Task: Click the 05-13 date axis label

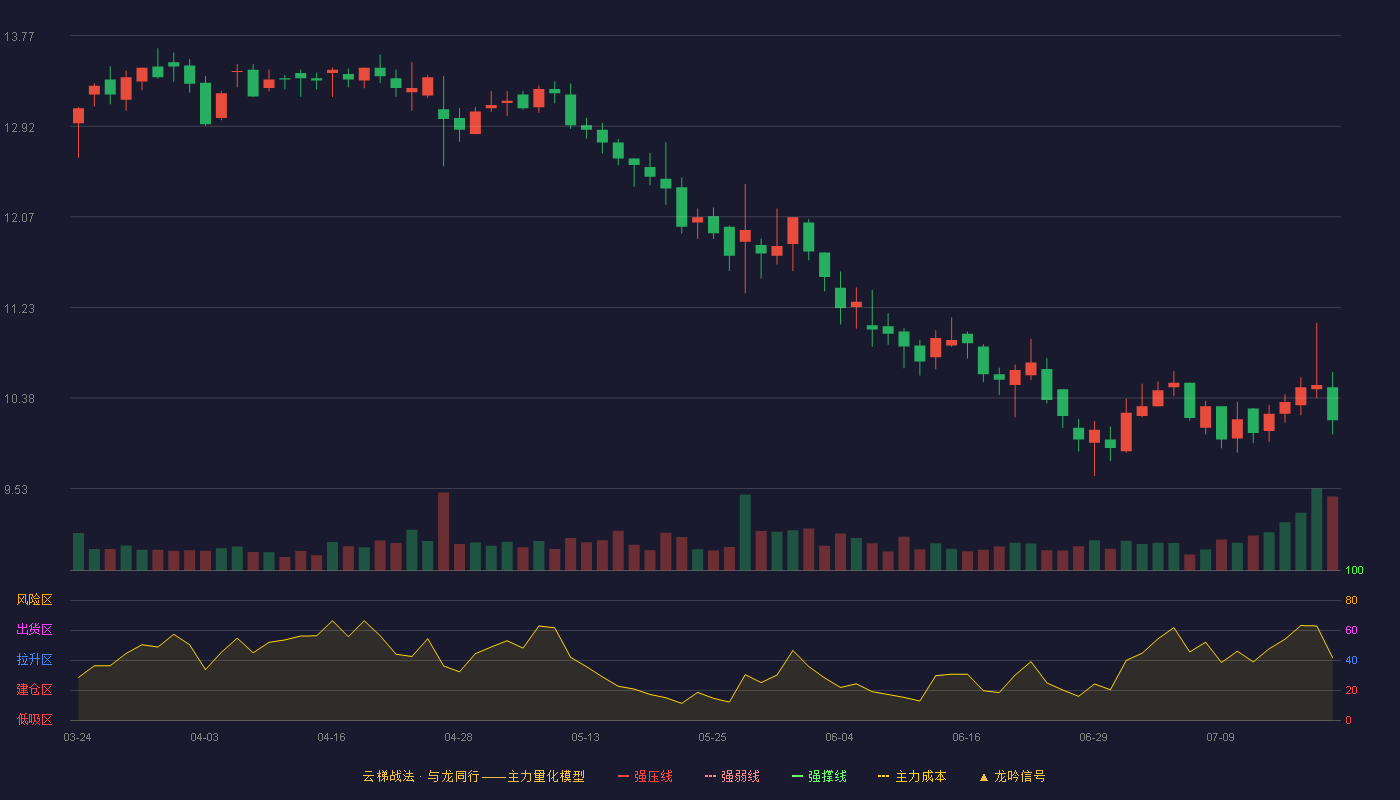Action: (585, 737)
